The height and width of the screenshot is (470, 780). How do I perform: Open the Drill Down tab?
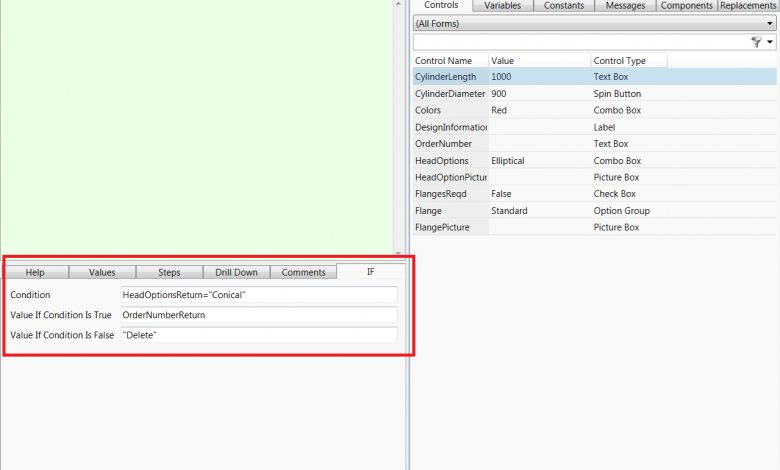236,272
